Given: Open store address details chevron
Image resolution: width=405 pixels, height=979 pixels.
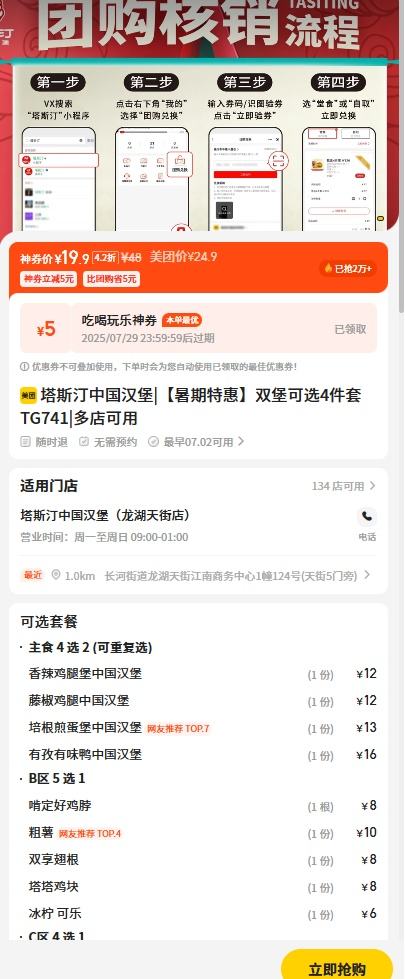Looking at the screenshot, I should [x=367, y=575].
